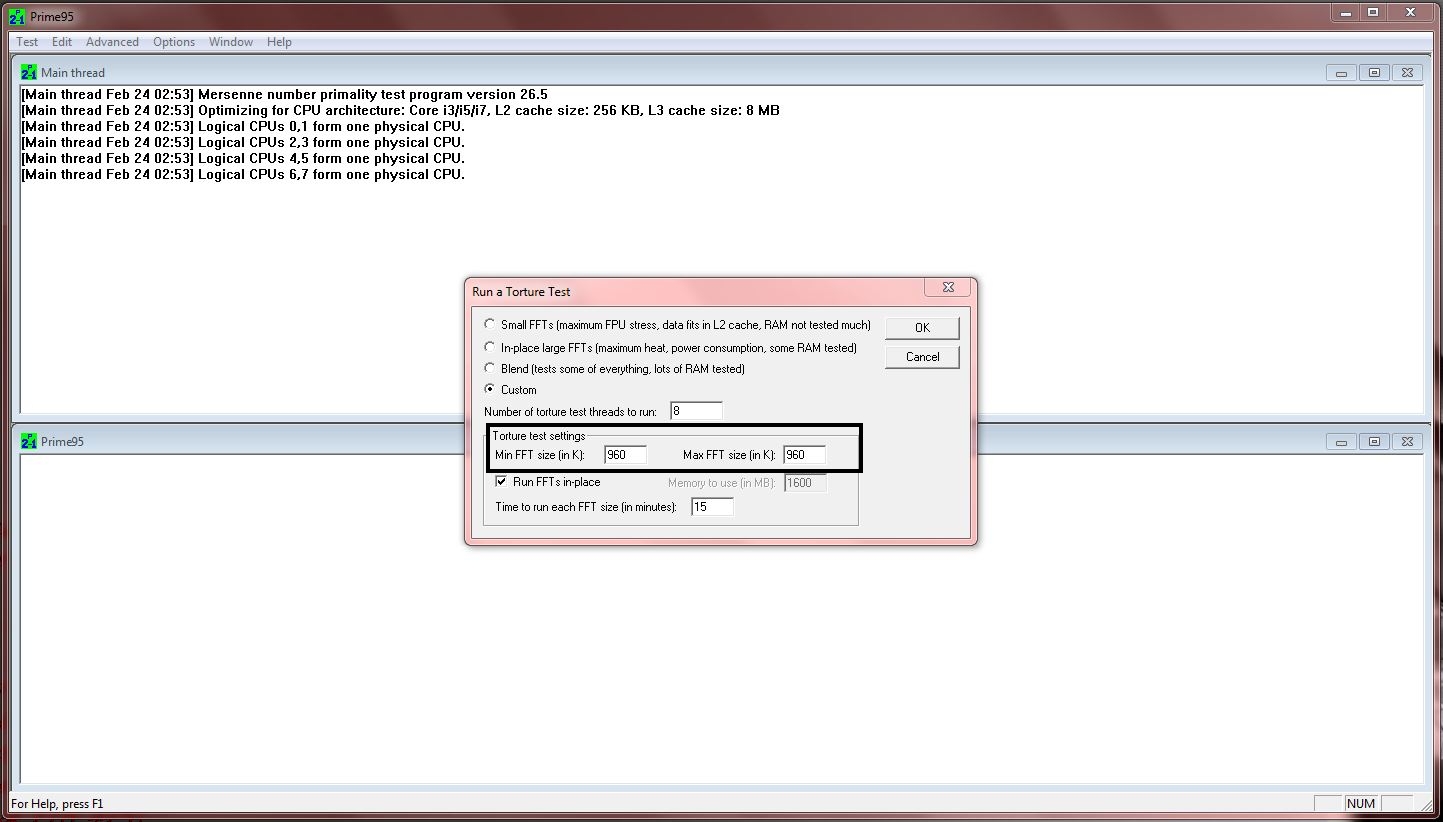This screenshot has width=1443, height=822.
Task: Open the Edit menu
Action: coord(62,42)
